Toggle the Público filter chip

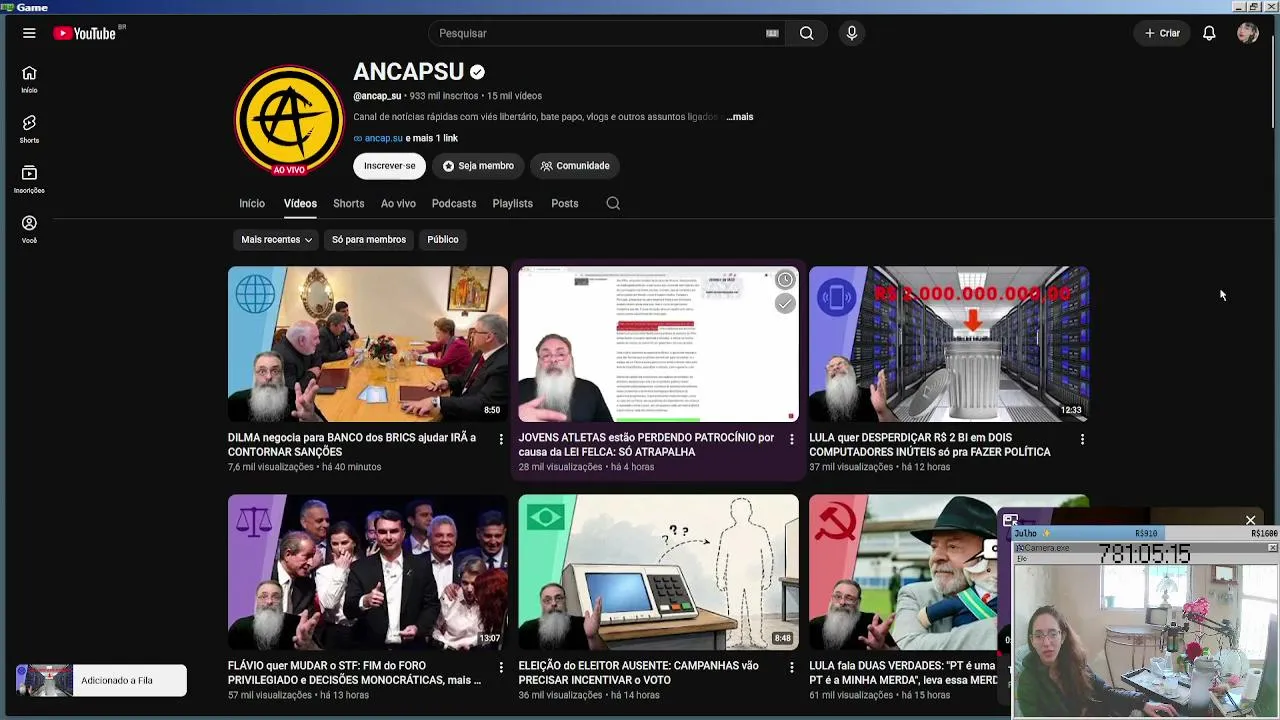443,240
